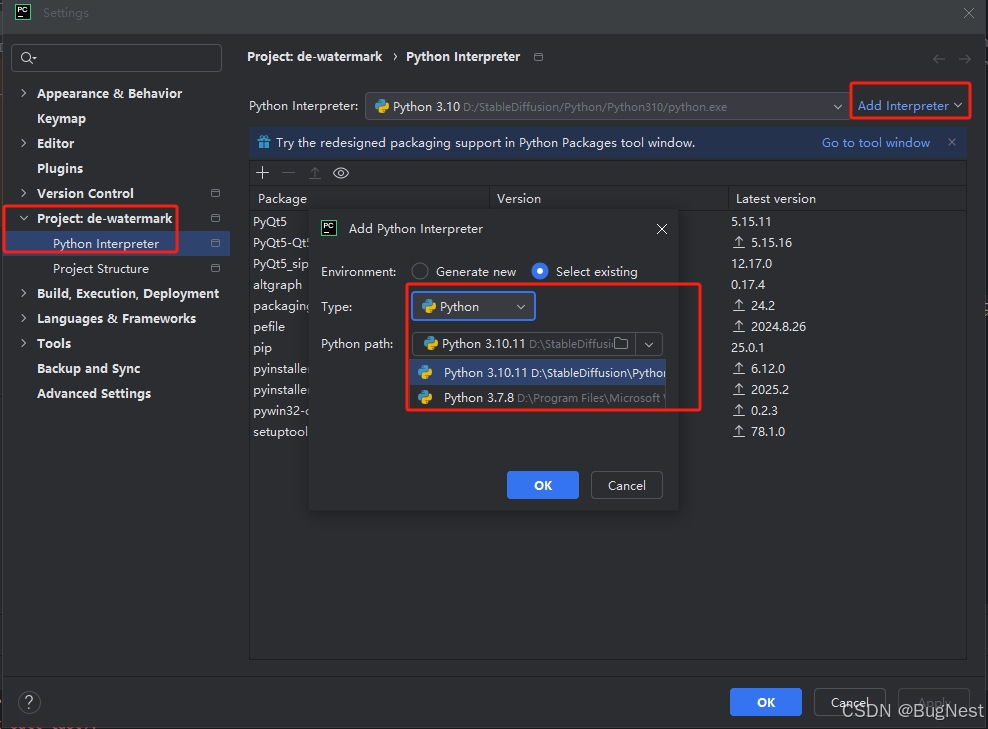Image resolution: width=988 pixels, height=729 pixels.
Task: Toggle show early releases eye icon
Action: coord(341,173)
